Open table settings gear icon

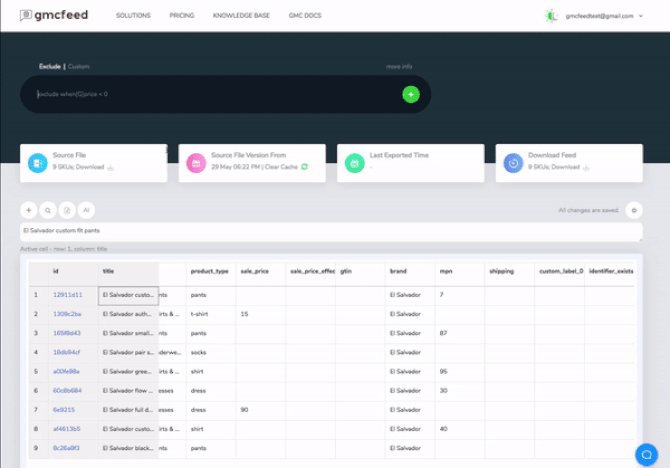tap(634, 210)
